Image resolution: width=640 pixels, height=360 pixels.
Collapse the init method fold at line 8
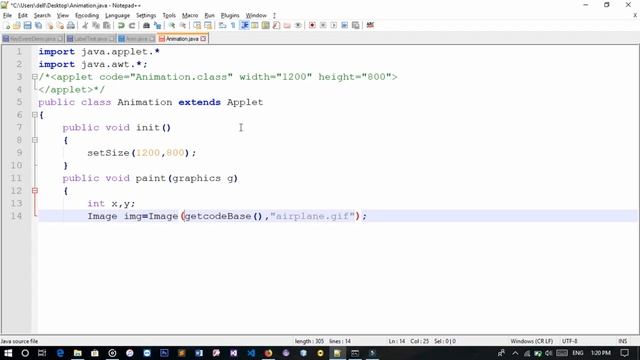click(35, 140)
